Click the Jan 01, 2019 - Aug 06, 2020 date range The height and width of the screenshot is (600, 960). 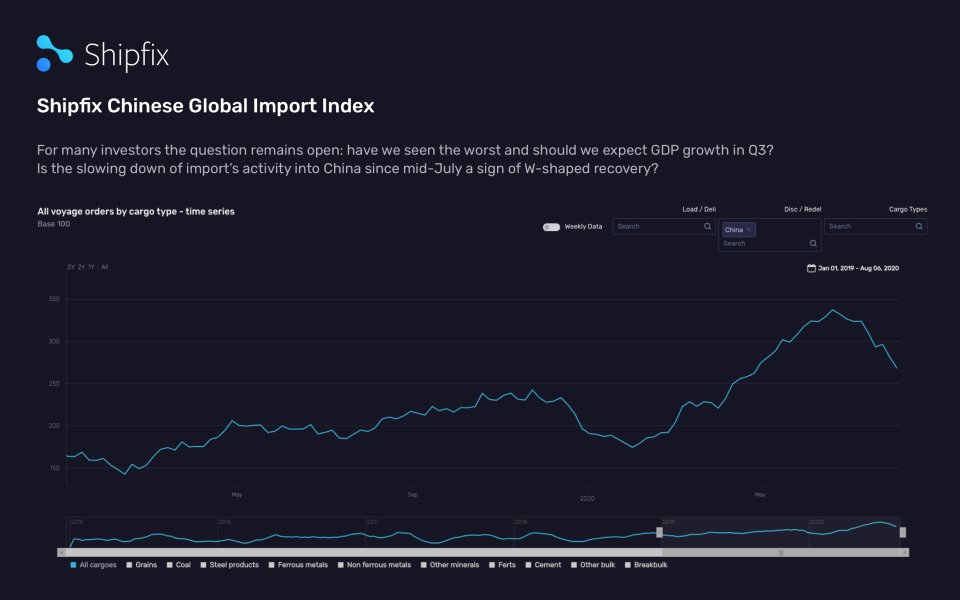[860, 268]
